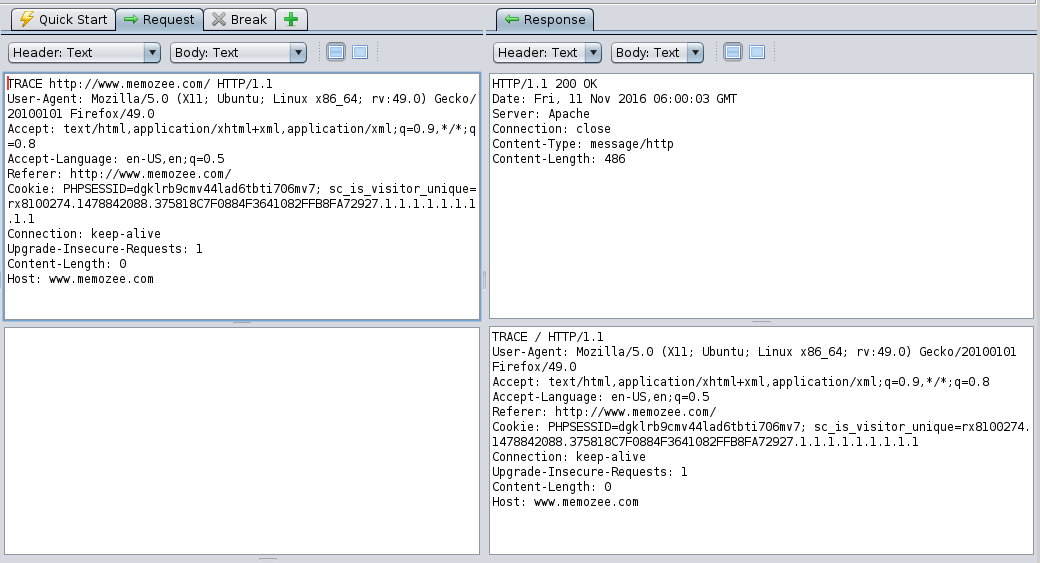The height and width of the screenshot is (563, 1040).
Task: Click the request header text area
Action: point(242,196)
